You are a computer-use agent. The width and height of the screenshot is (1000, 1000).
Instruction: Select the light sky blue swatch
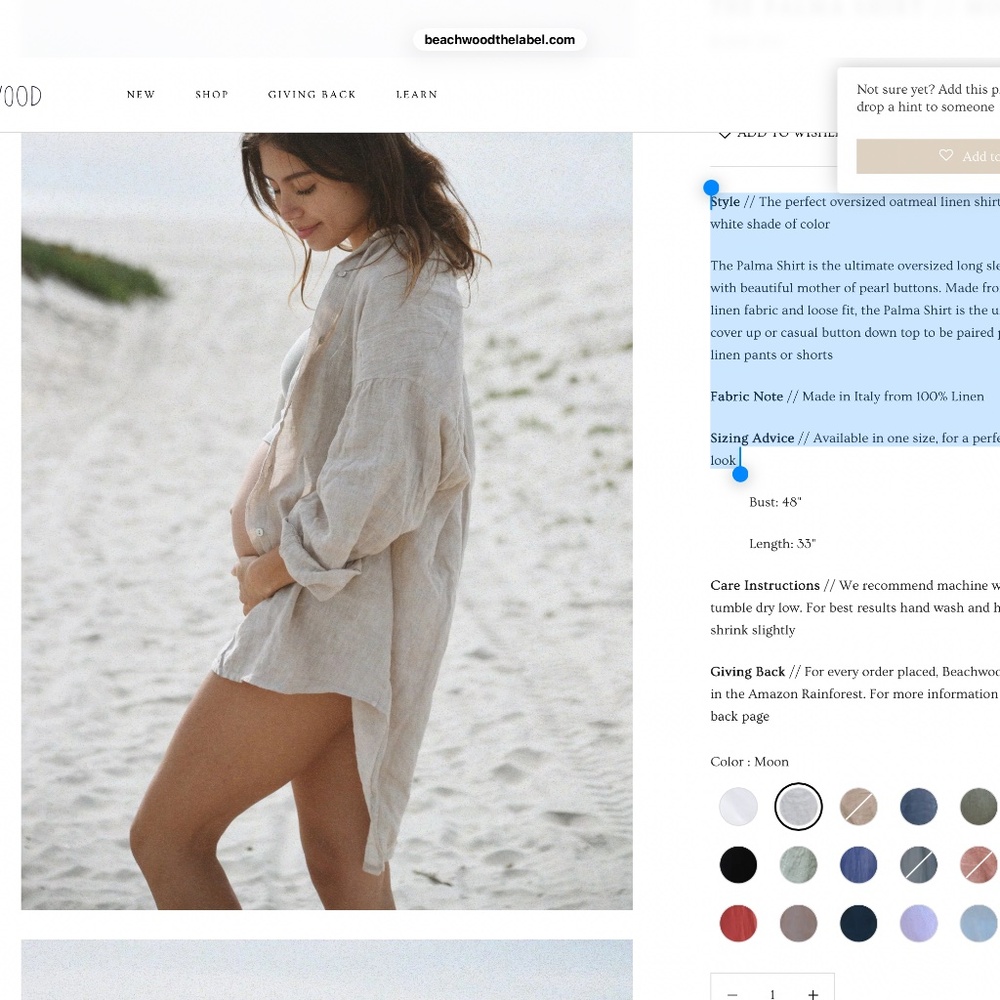coord(978,923)
